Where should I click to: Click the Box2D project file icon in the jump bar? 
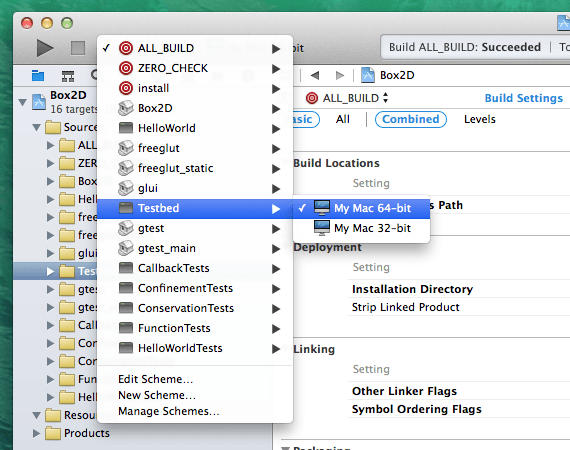tap(368, 75)
